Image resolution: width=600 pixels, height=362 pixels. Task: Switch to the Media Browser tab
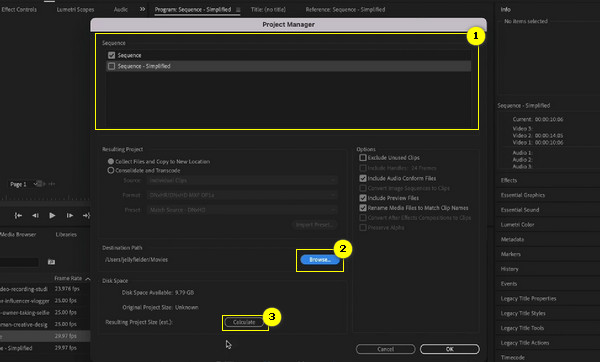click(18, 235)
